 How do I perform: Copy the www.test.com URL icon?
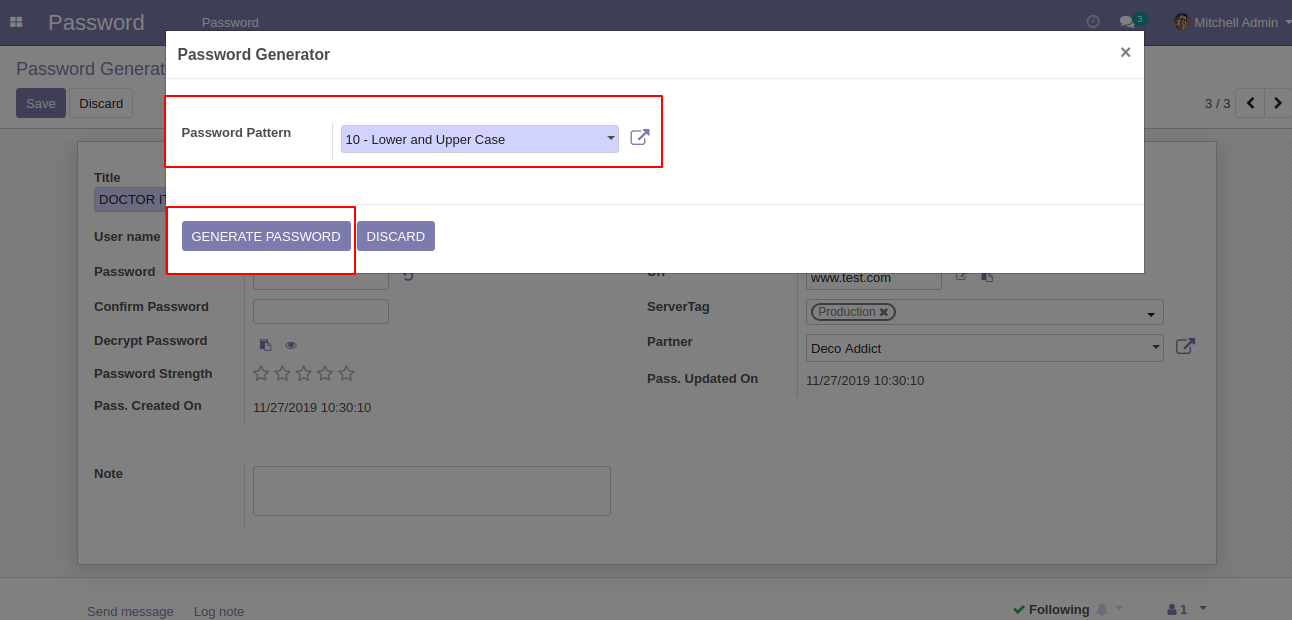(x=987, y=276)
